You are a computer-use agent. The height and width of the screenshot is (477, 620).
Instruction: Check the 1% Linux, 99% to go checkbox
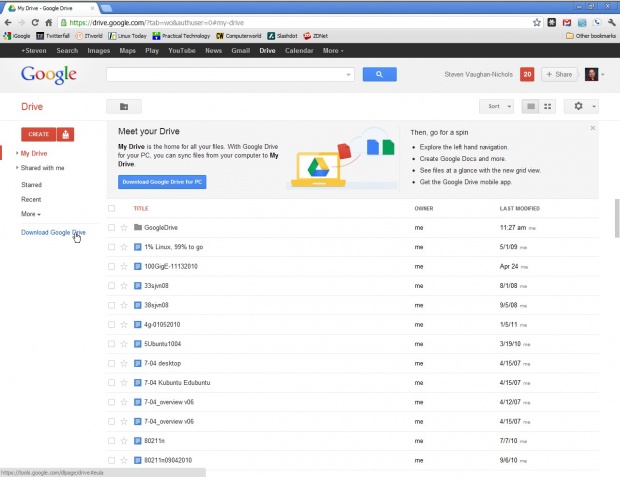112,247
